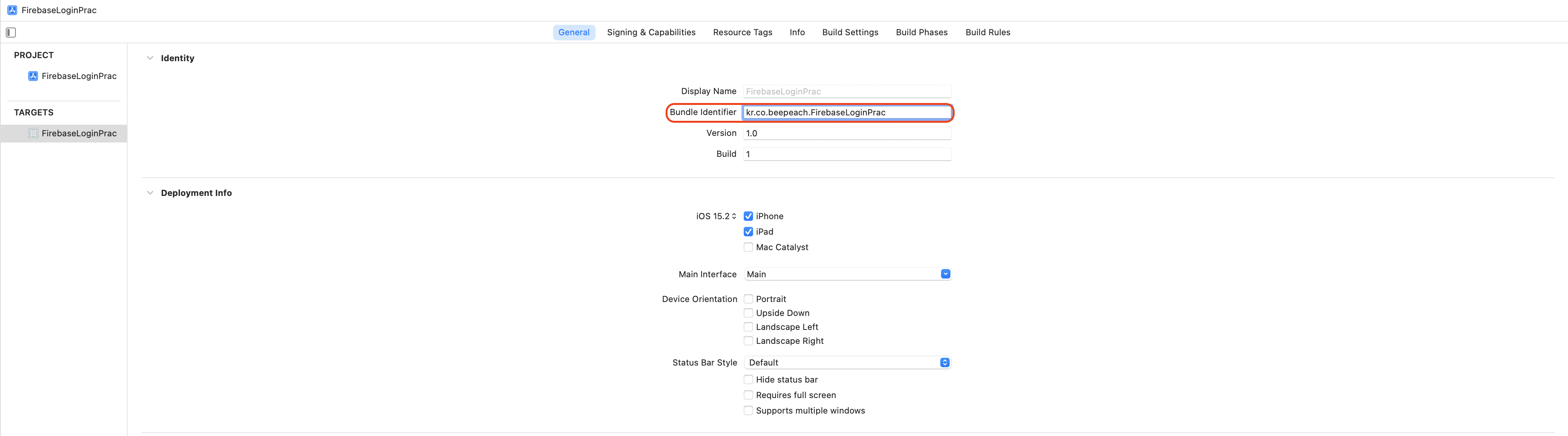
Task: Click the Bundle Identifier text field
Action: [846, 112]
